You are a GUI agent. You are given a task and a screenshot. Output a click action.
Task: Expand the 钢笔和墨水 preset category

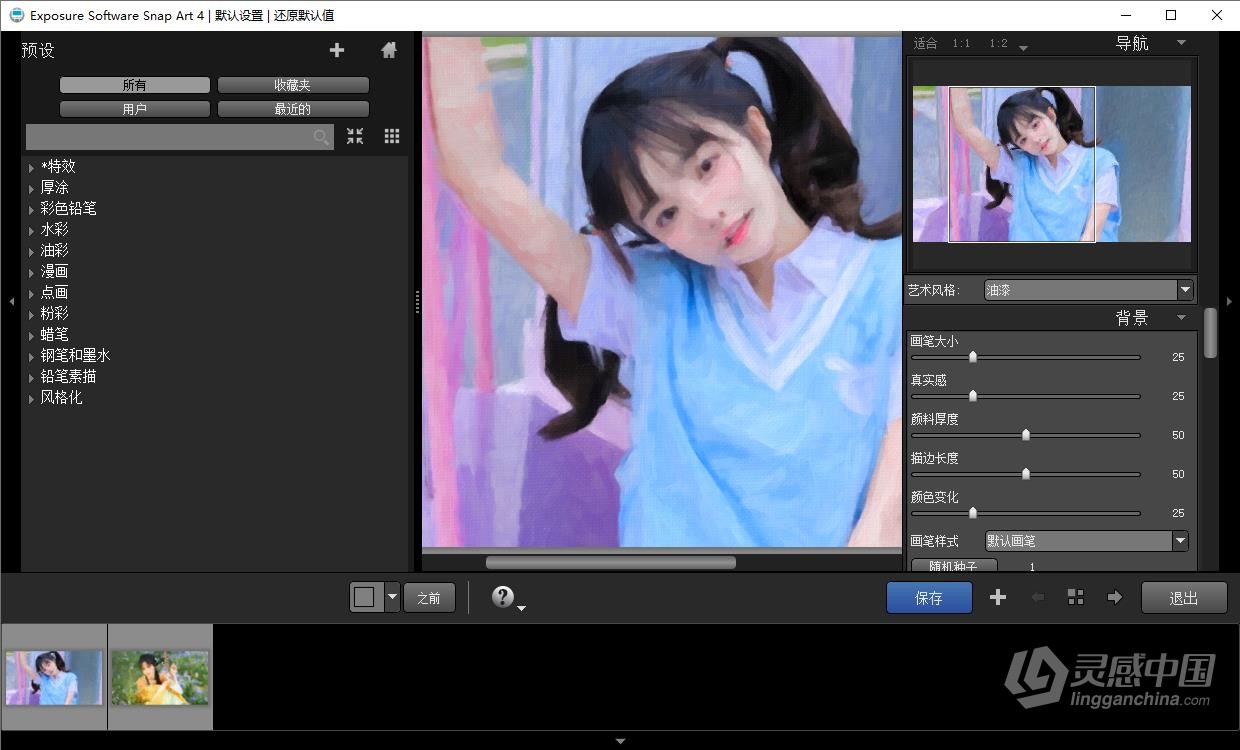tap(32, 357)
